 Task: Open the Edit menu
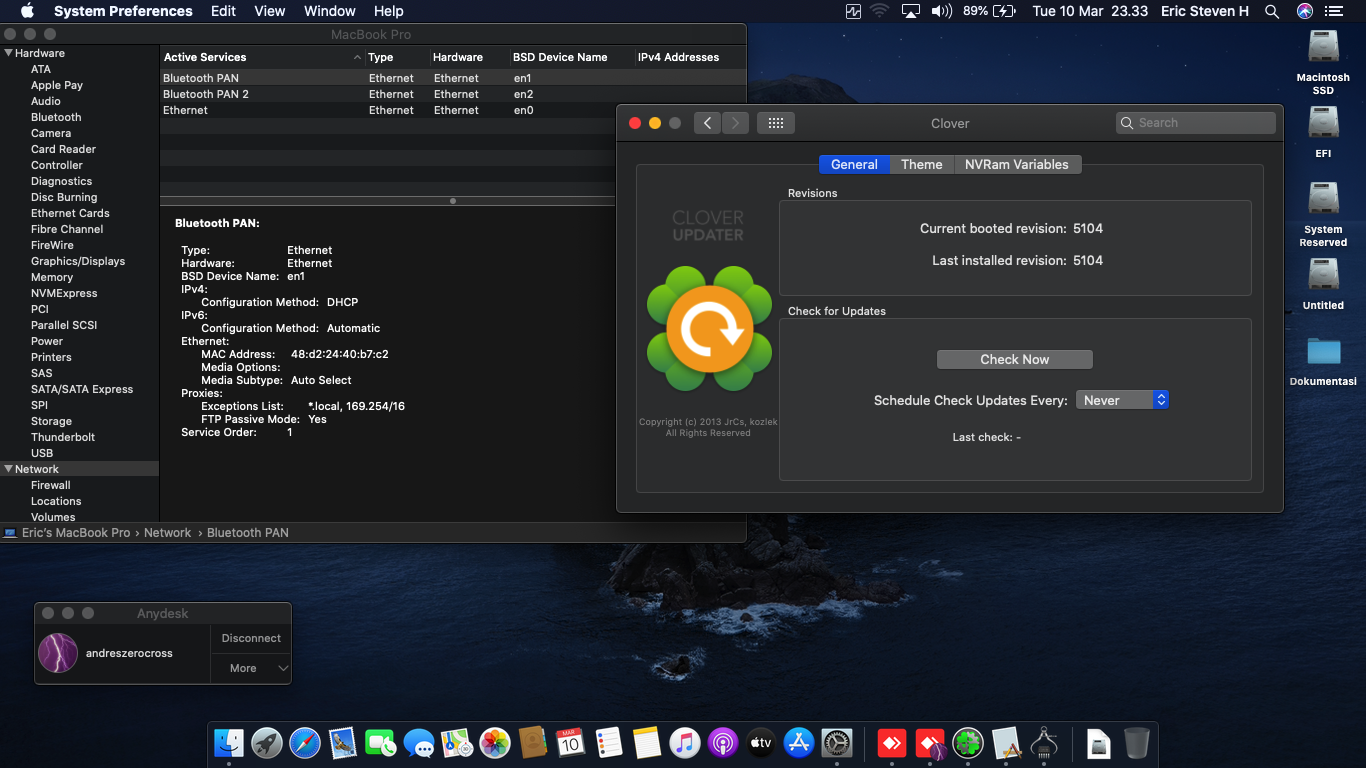[223, 11]
